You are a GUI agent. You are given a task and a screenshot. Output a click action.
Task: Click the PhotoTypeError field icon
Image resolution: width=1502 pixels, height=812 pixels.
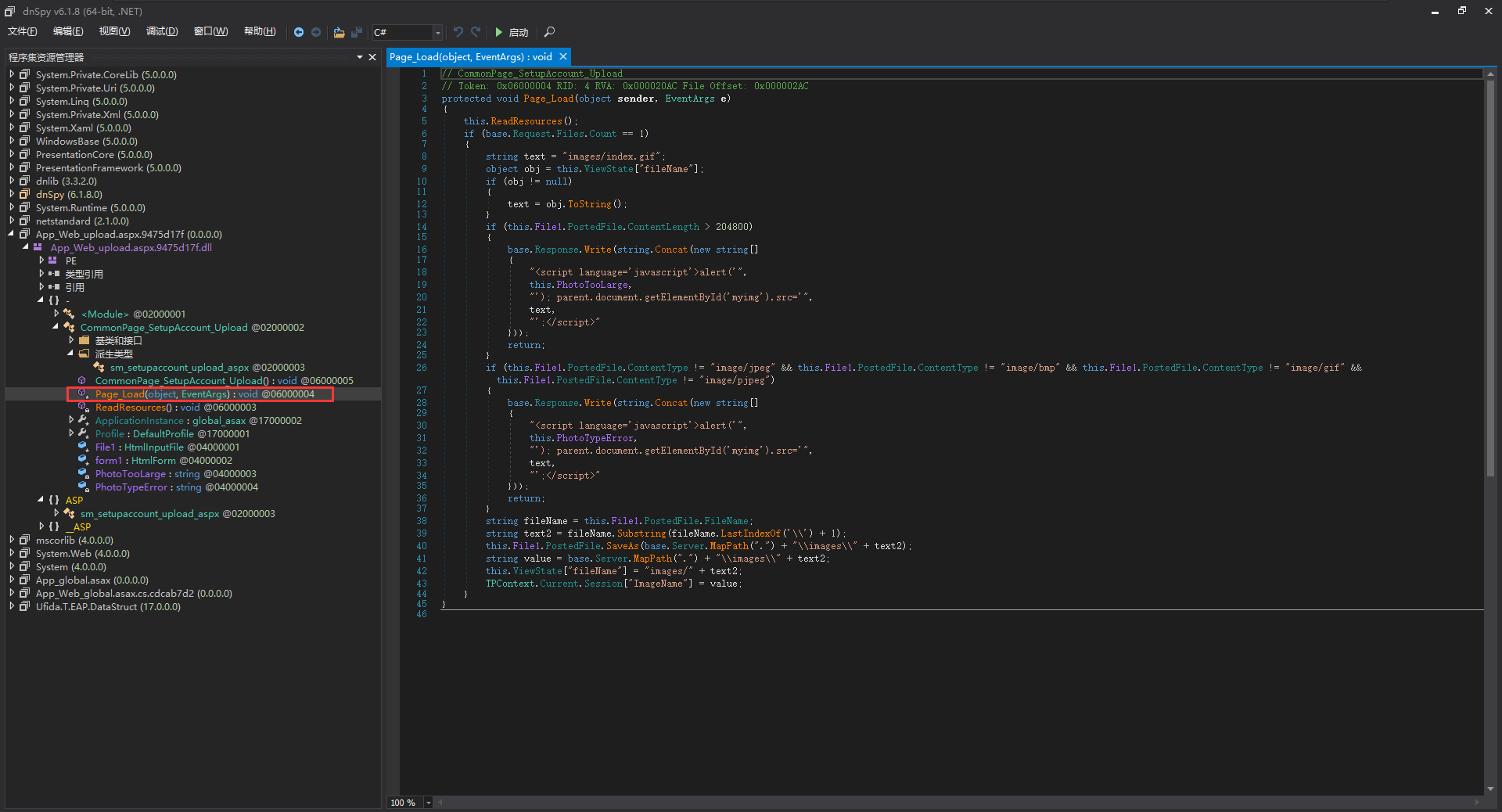click(84, 487)
